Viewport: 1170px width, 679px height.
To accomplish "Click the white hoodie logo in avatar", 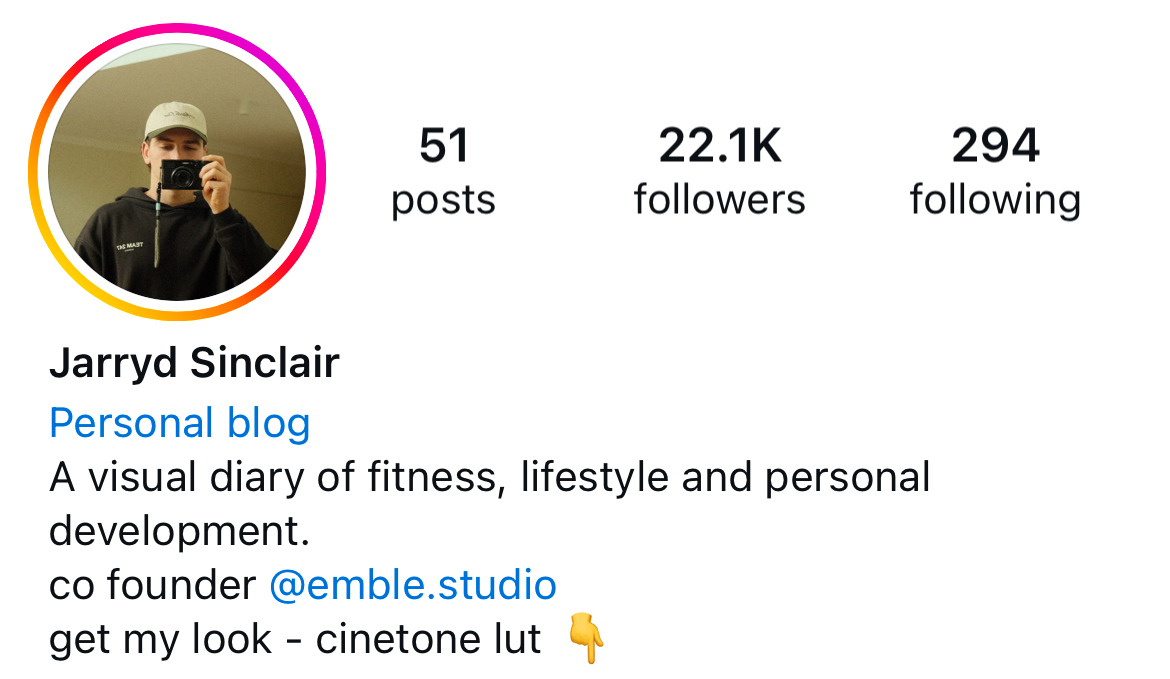I will [128, 245].
